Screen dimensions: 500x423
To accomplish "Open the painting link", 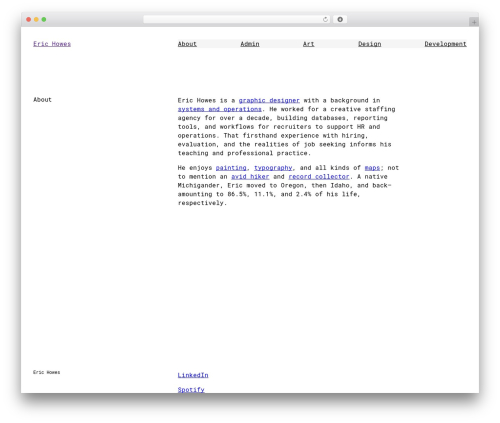I will (231, 168).
